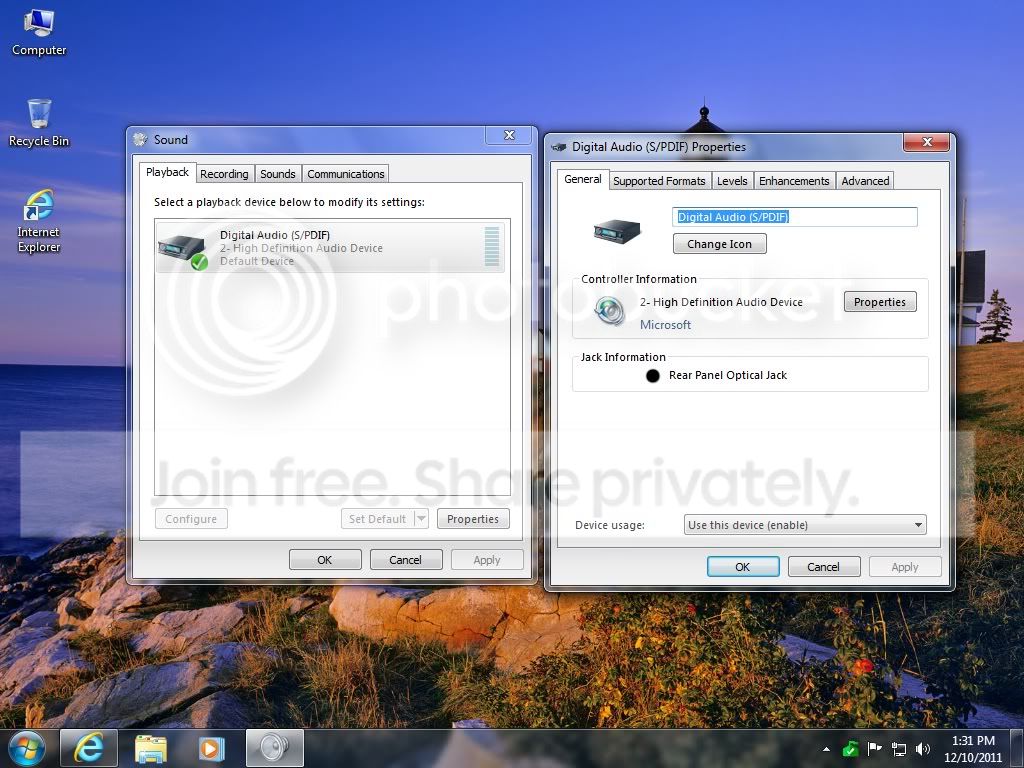Switch to the Levels tab
1024x768 pixels.
732,181
